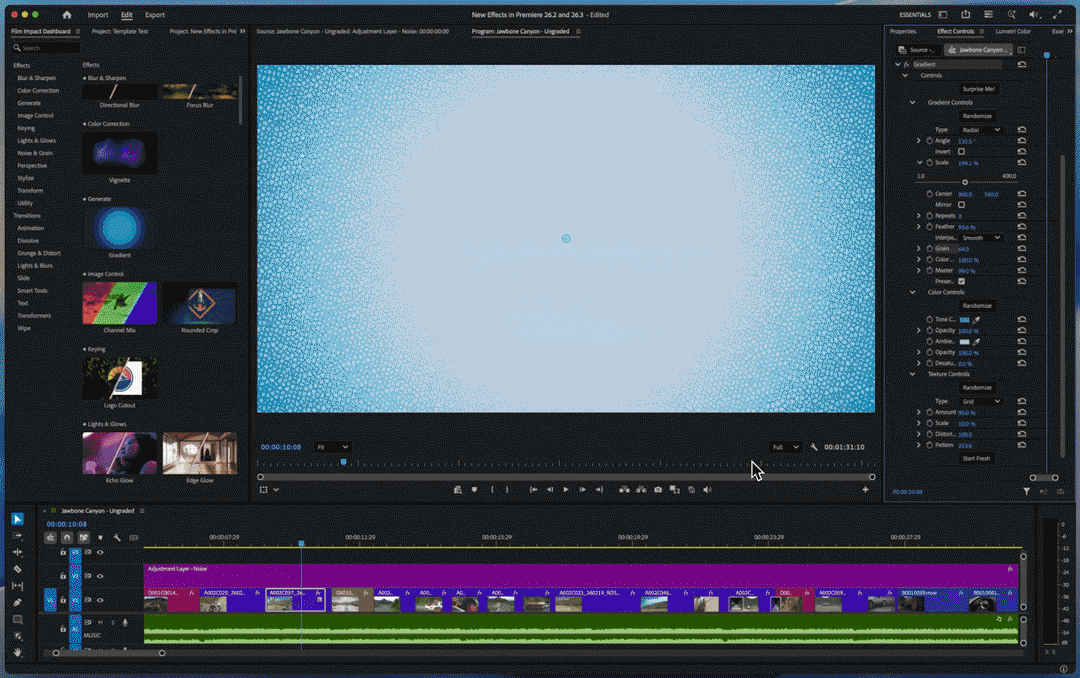Switch to Lumetri Color tab
The image size is (1080, 678).
pyautogui.click(x=1012, y=31)
